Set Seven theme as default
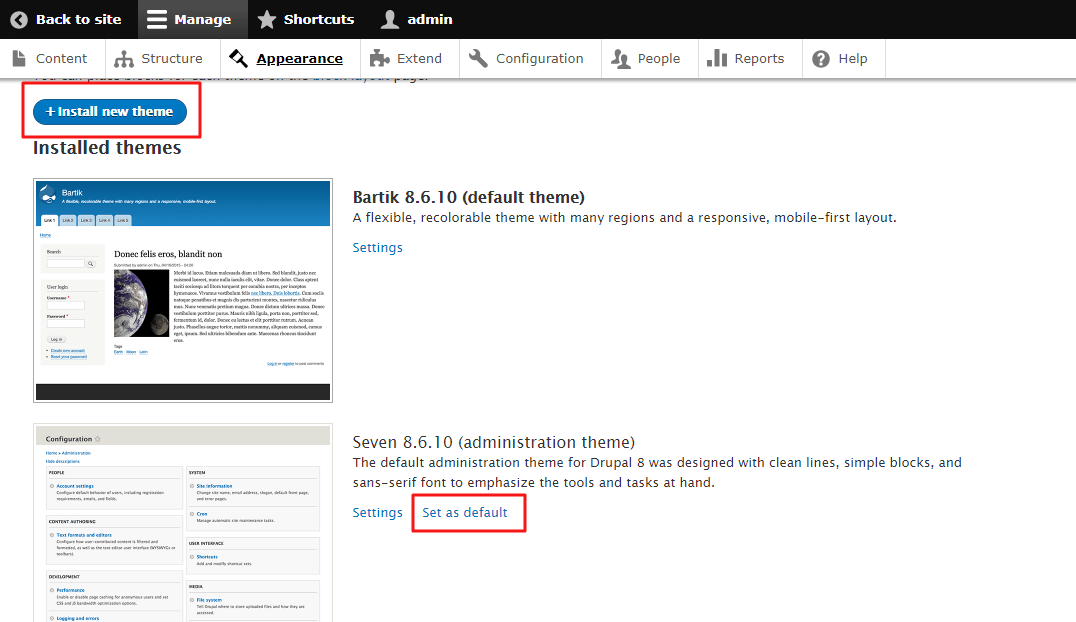The width and height of the screenshot is (1076, 622). click(x=465, y=512)
